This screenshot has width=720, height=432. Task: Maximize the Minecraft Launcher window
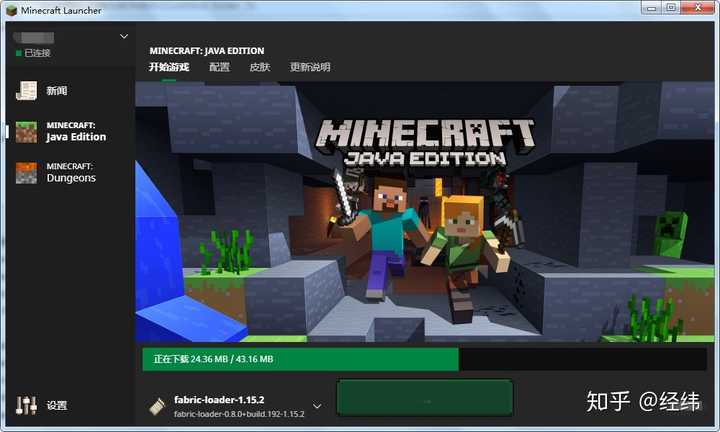click(x=671, y=8)
